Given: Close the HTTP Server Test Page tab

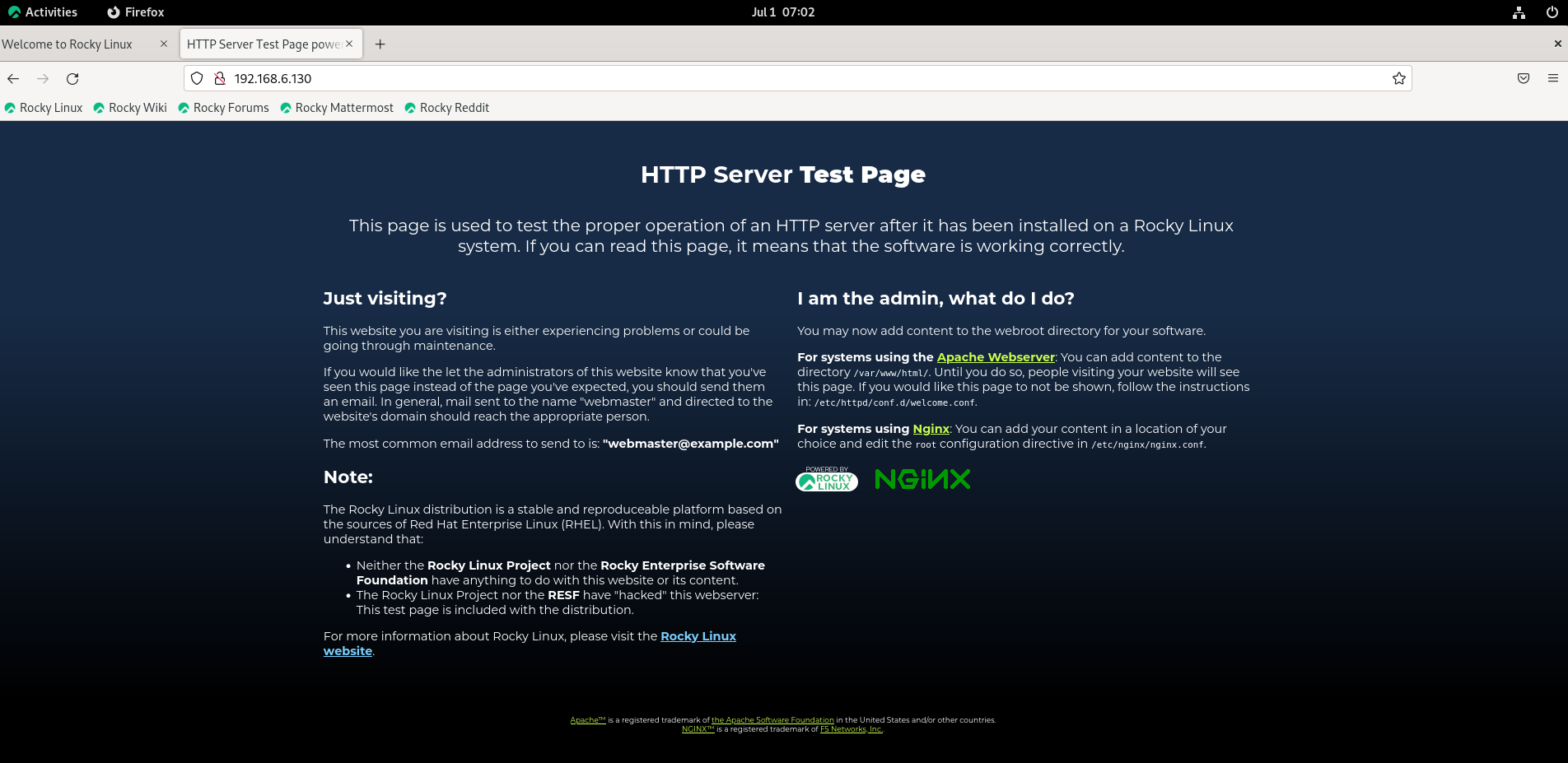Looking at the screenshot, I should 349,44.
